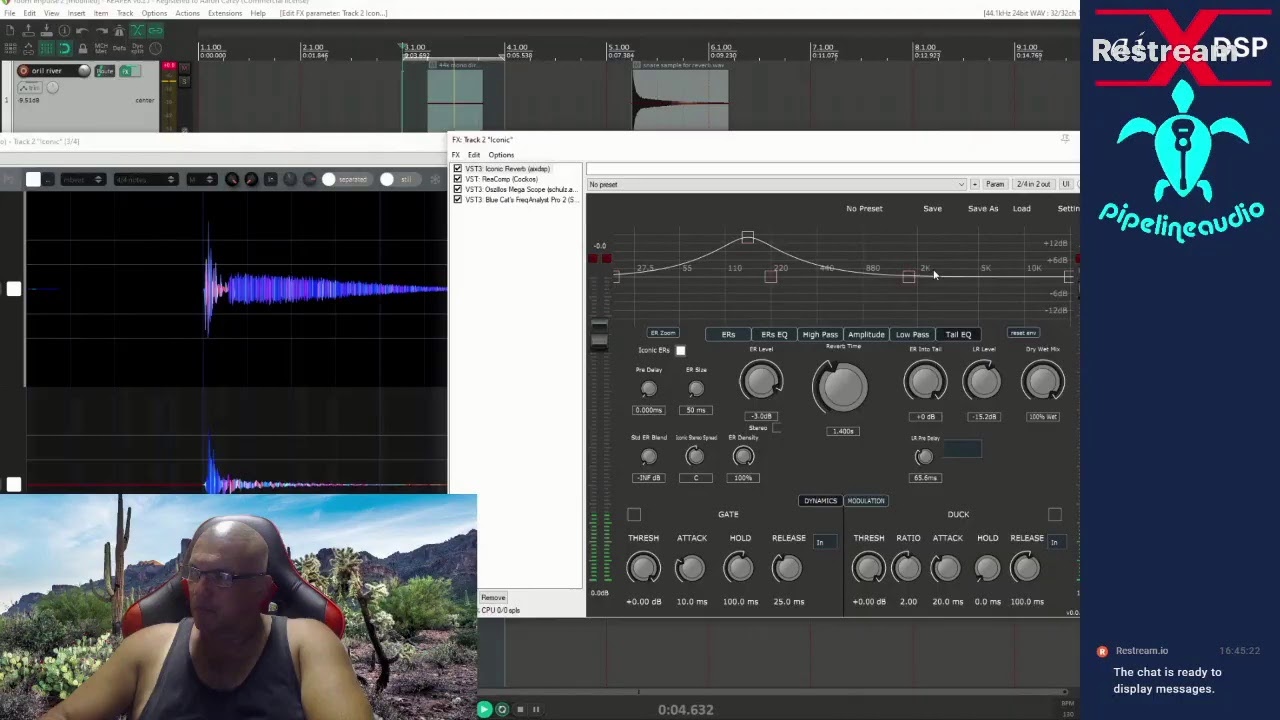Switch to the ERs EQ tab

pos(774,334)
